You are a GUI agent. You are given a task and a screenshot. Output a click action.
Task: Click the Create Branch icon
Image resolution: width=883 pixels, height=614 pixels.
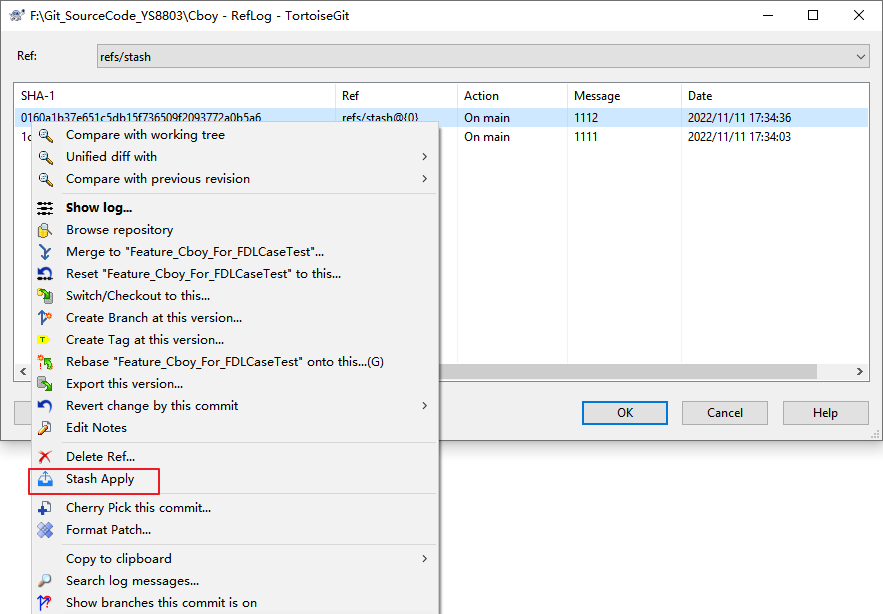point(45,318)
